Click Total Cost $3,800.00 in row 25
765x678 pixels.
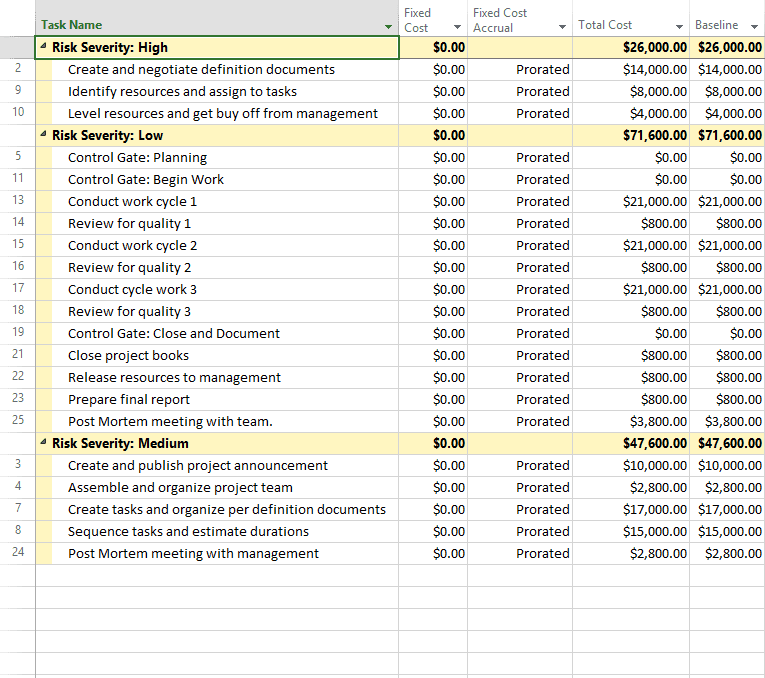click(658, 421)
